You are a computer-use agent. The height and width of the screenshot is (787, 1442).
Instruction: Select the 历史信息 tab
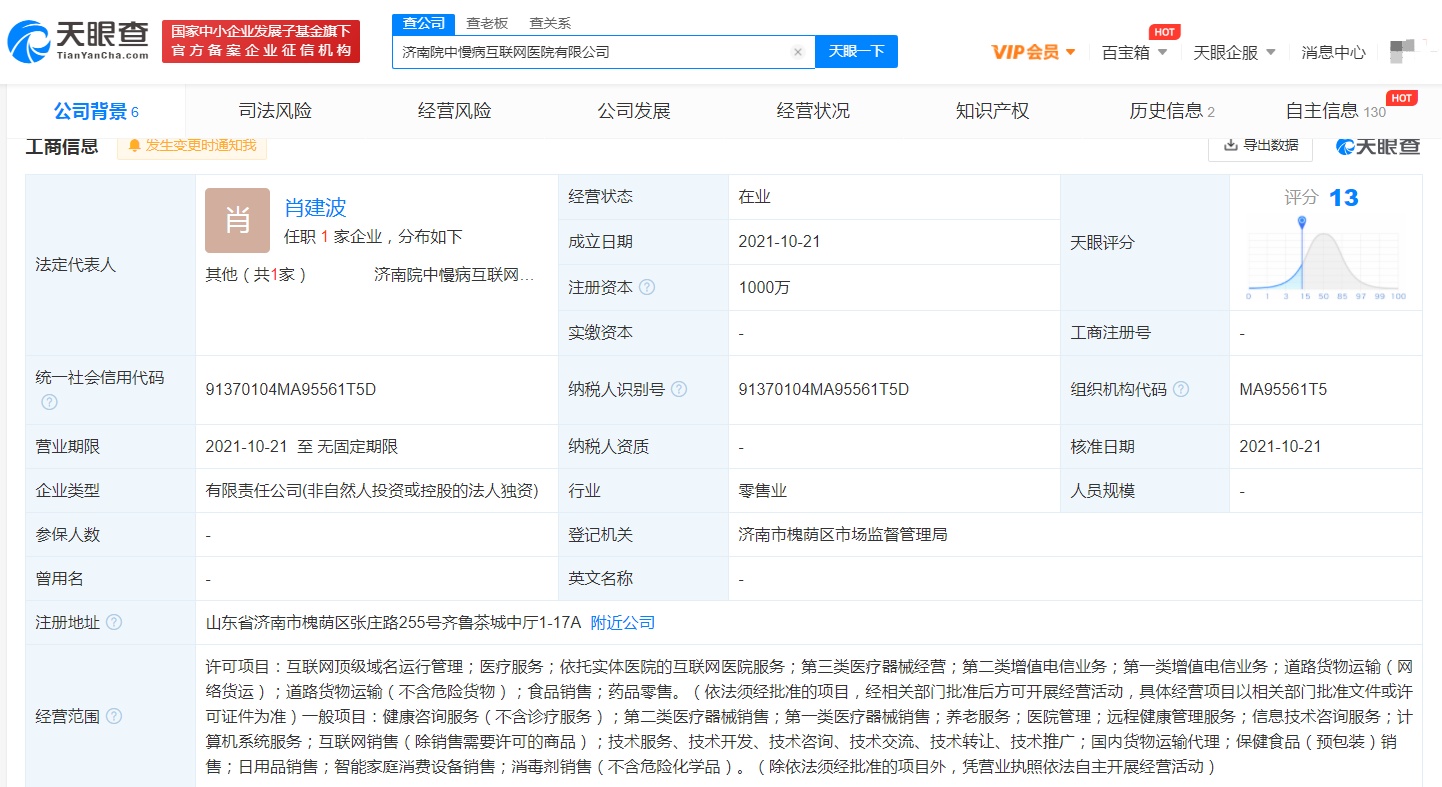pyautogui.click(x=1172, y=111)
